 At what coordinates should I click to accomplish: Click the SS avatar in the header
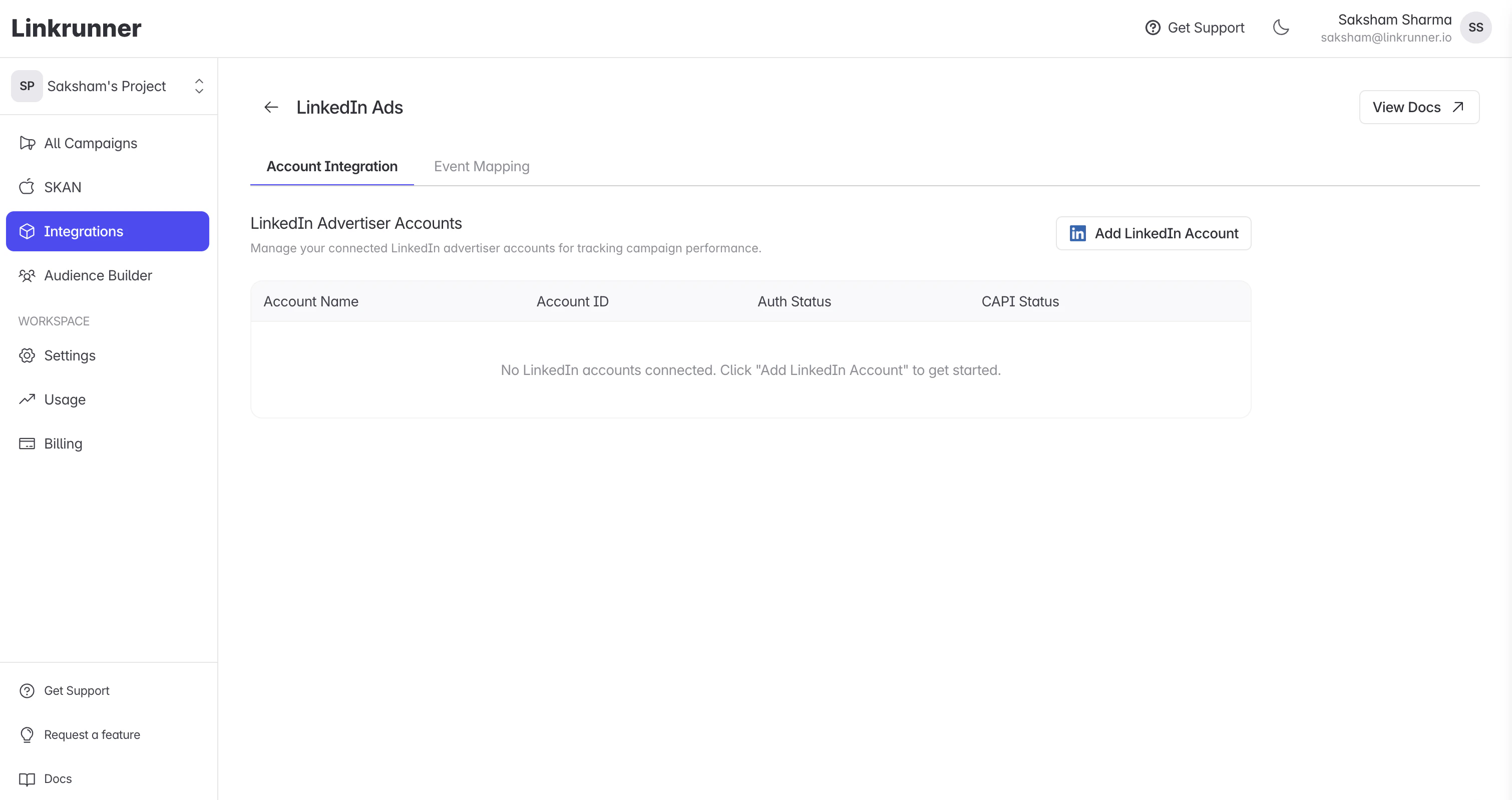1477,28
